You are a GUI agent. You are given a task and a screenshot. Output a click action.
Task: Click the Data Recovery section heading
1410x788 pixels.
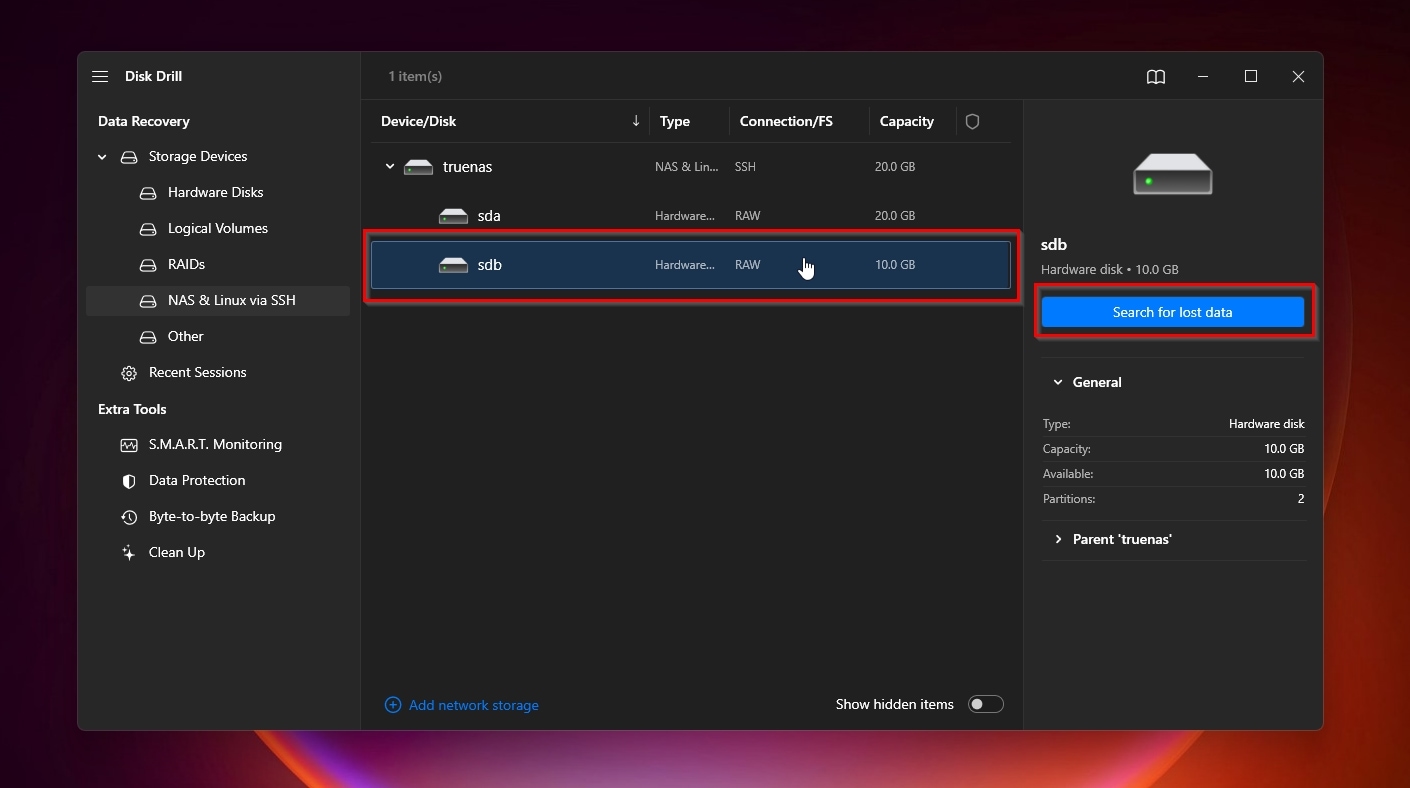point(143,121)
